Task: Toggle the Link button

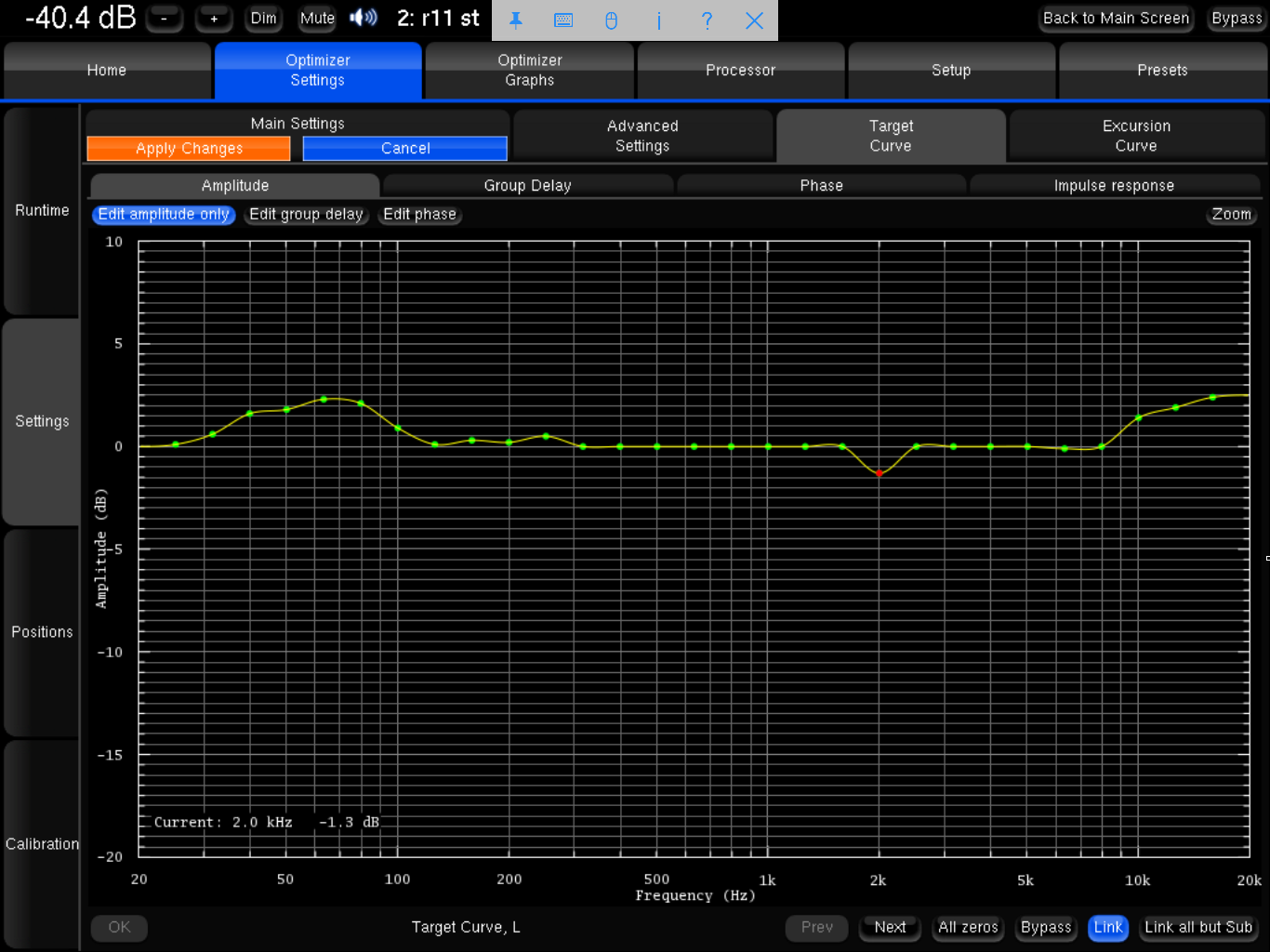Action: [x=1107, y=927]
